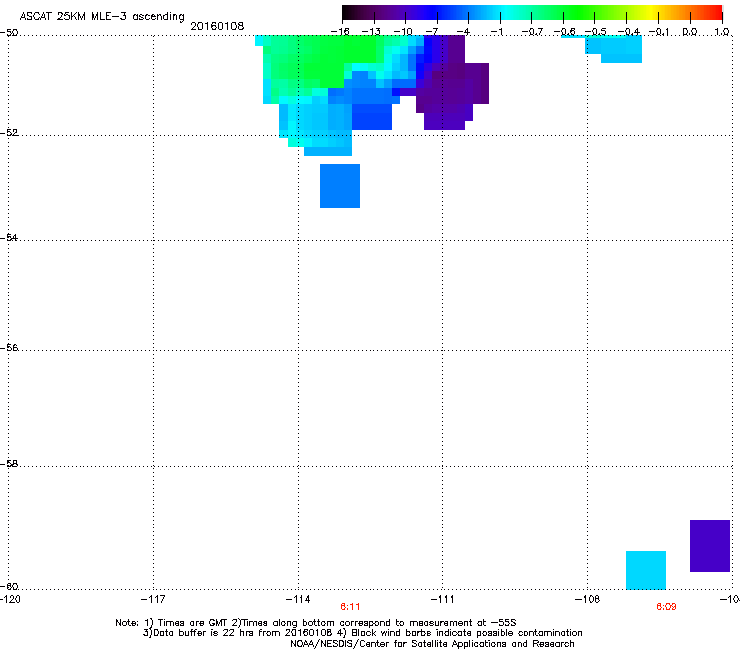Click the -58 latitude axis label

click(x=9, y=464)
